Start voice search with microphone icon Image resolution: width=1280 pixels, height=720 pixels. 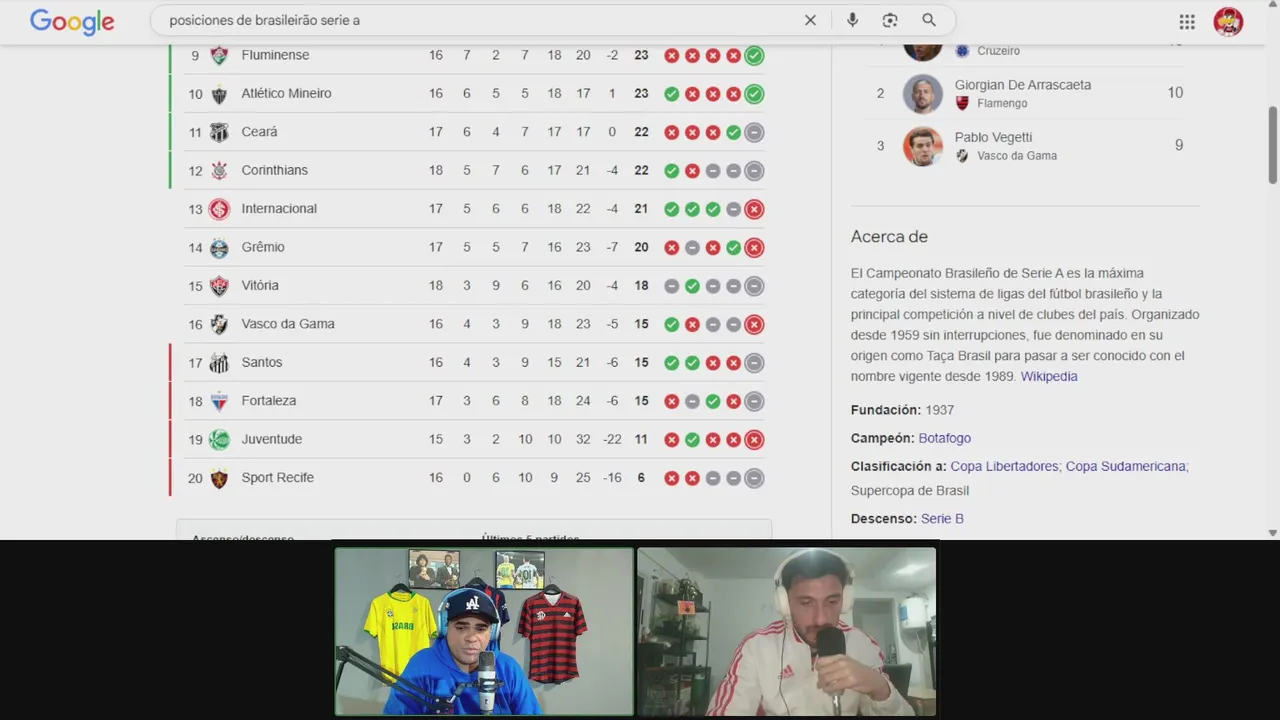pyautogui.click(x=852, y=20)
